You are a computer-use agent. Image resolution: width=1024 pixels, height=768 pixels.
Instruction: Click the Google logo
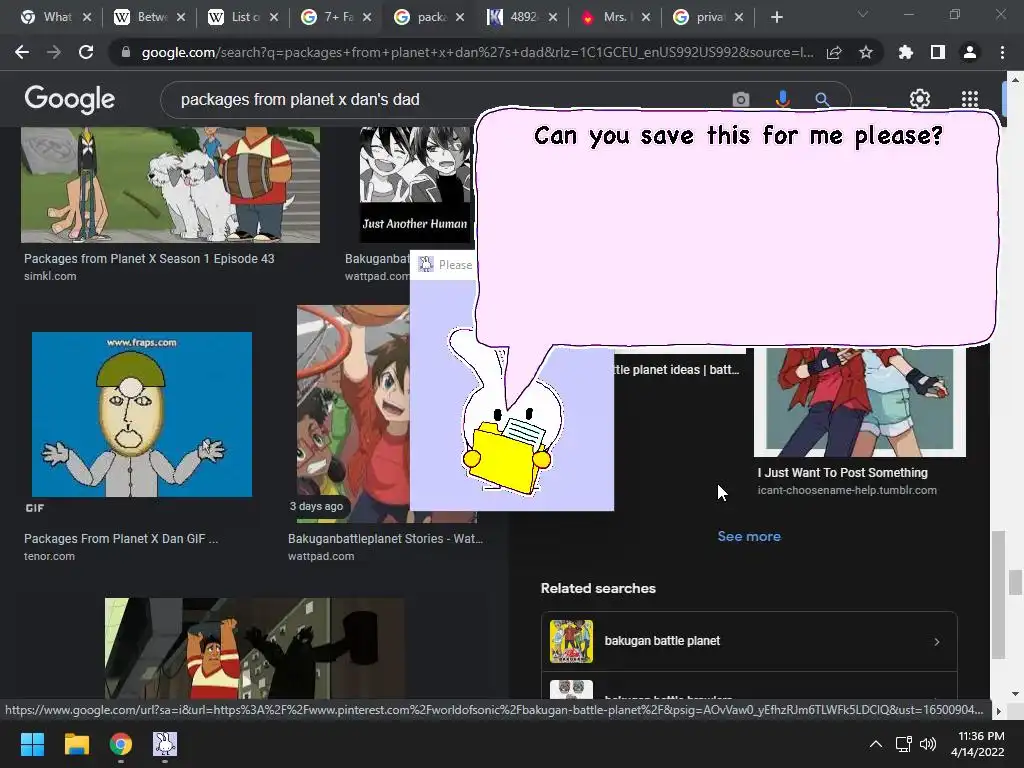(69, 99)
